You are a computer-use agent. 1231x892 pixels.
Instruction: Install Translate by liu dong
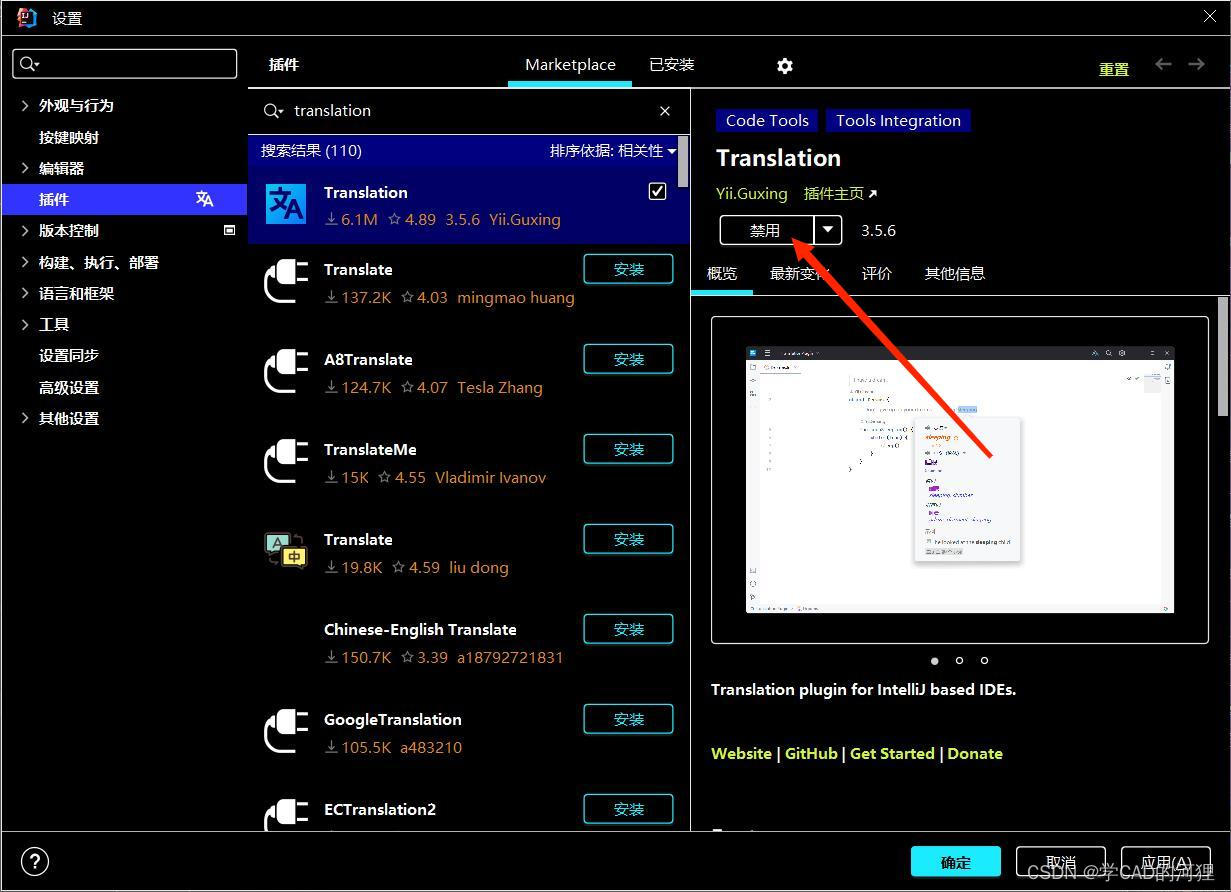629,539
